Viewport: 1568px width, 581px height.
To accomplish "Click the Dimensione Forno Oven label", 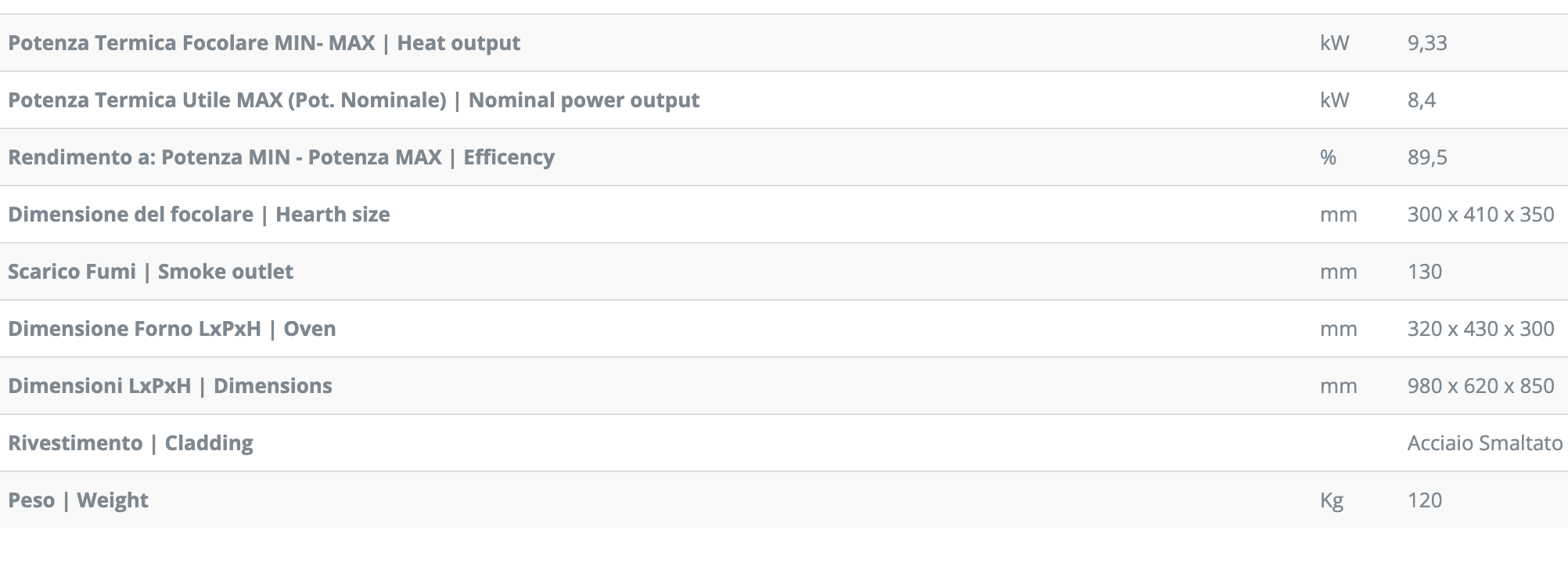I will (172, 329).
